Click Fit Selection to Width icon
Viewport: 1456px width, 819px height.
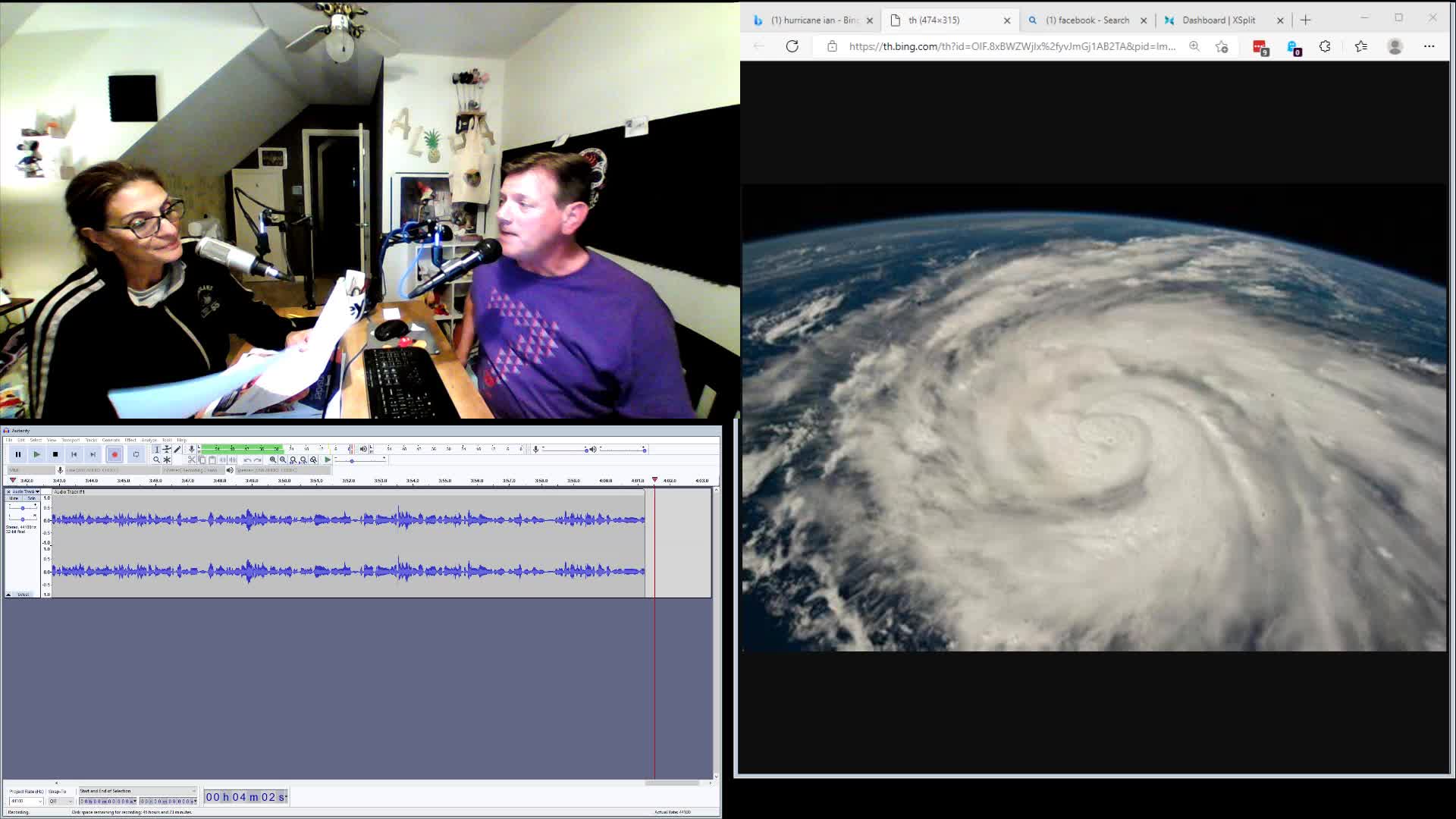[293, 460]
